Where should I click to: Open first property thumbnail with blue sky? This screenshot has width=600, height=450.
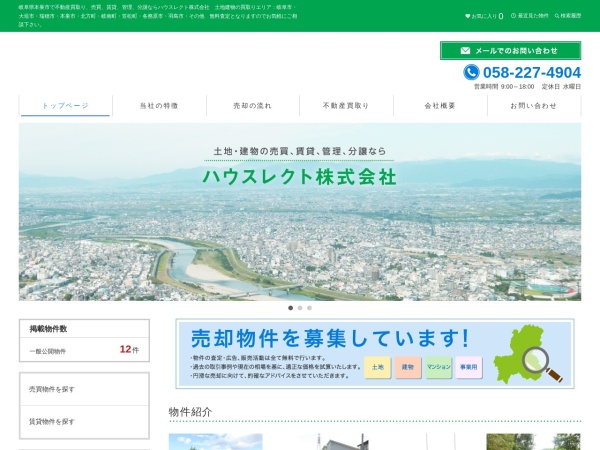pyautogui.click(x=215, y=442)
